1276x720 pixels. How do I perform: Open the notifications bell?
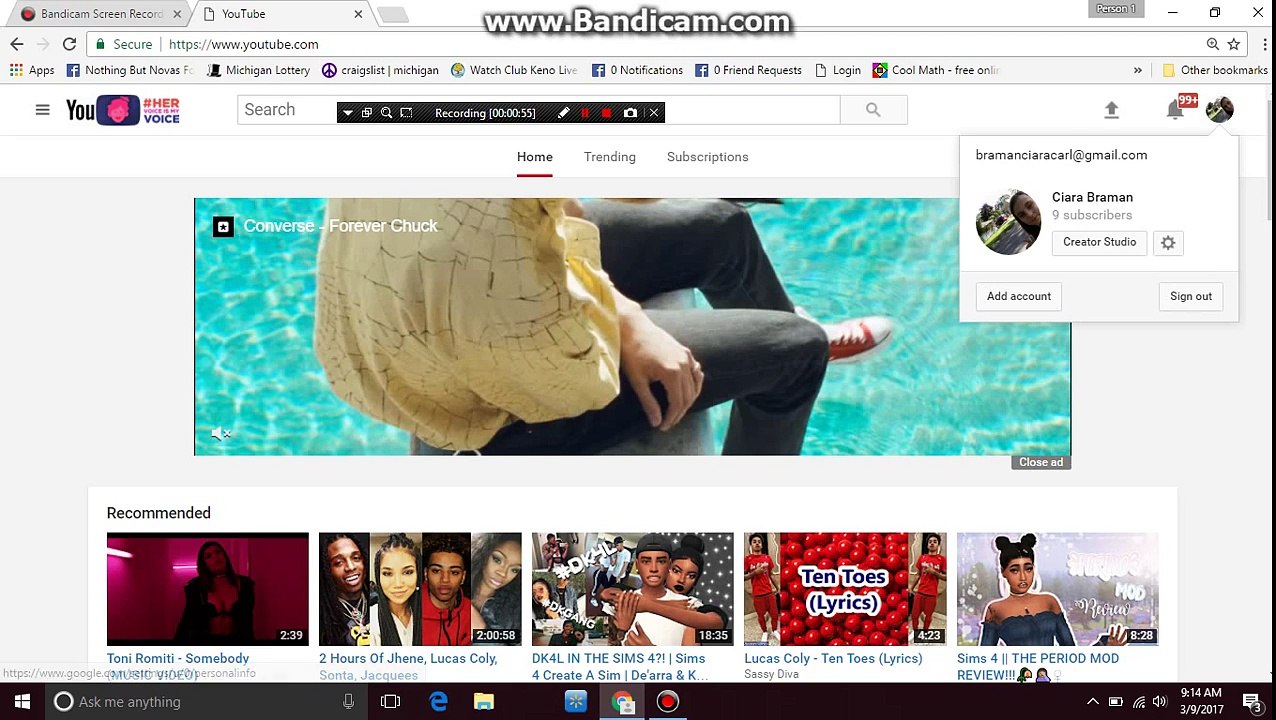point(1175,110)
